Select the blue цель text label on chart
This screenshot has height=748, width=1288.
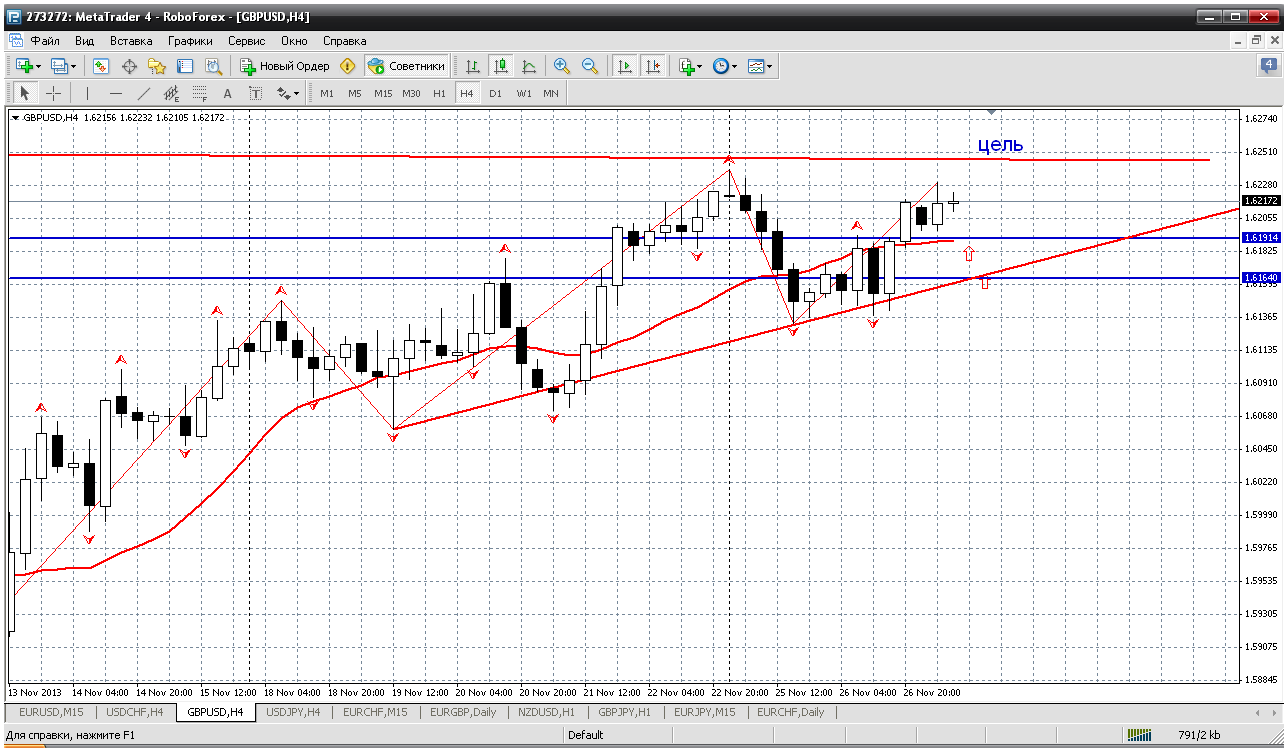(1000, 145)
